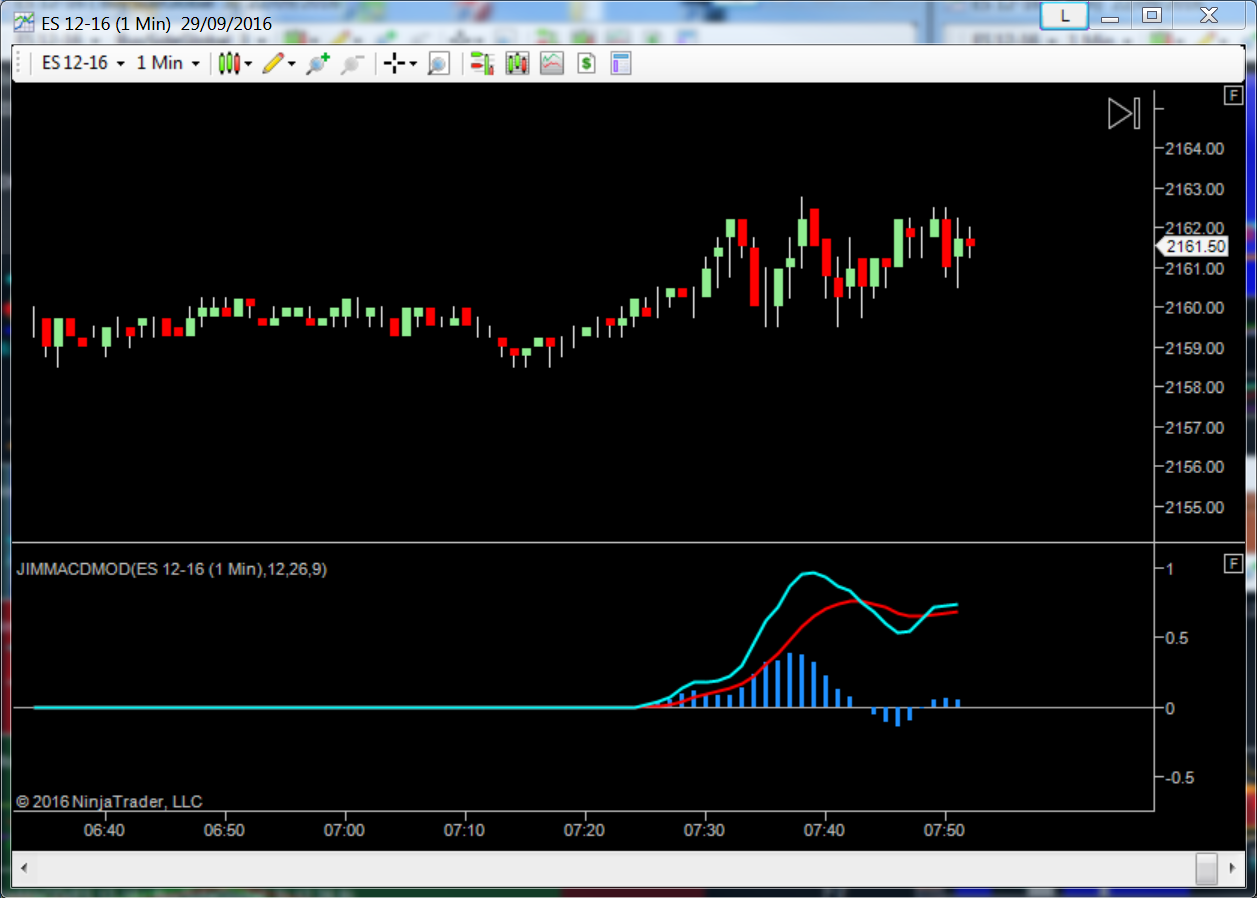Click the 2155.00 price axis label
The width and height of the screenshot is (1257, 898).
(1194, 507)
